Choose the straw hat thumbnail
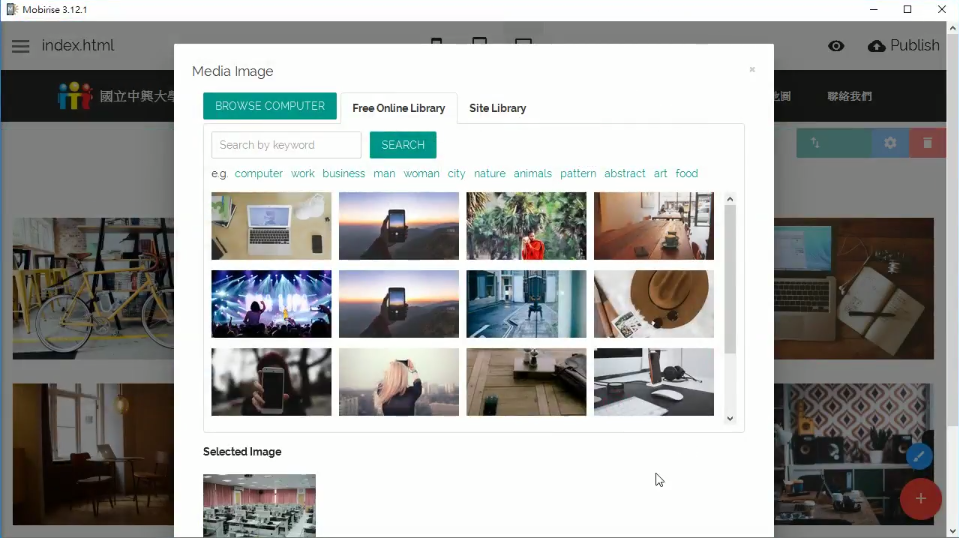The image size is (959, 538). pyautogui.click(x=653, y=304)
